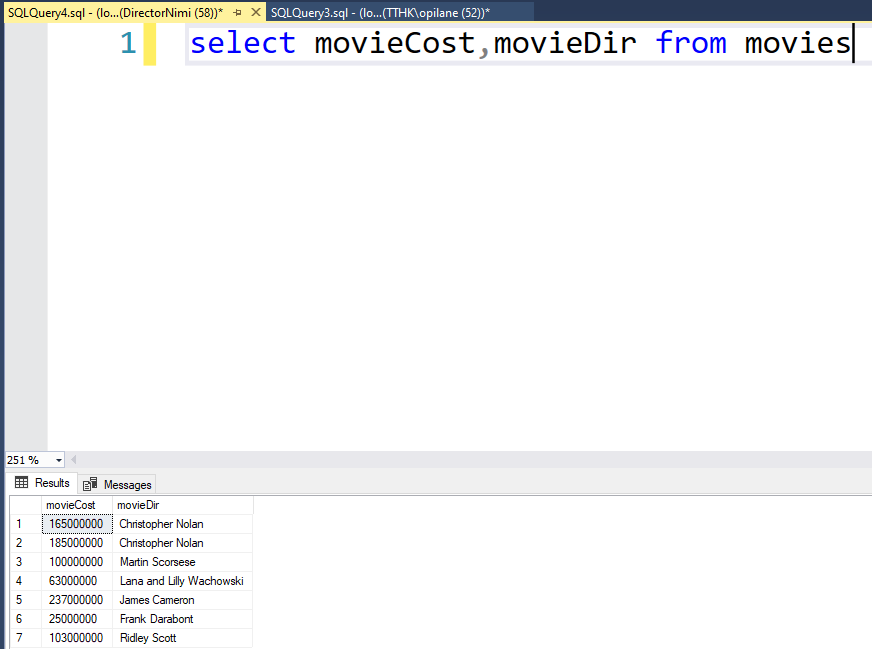Click the Lana and Lilly Wachowski cell
The height and width of the screenshot is (649, 872).
point(182,581)
